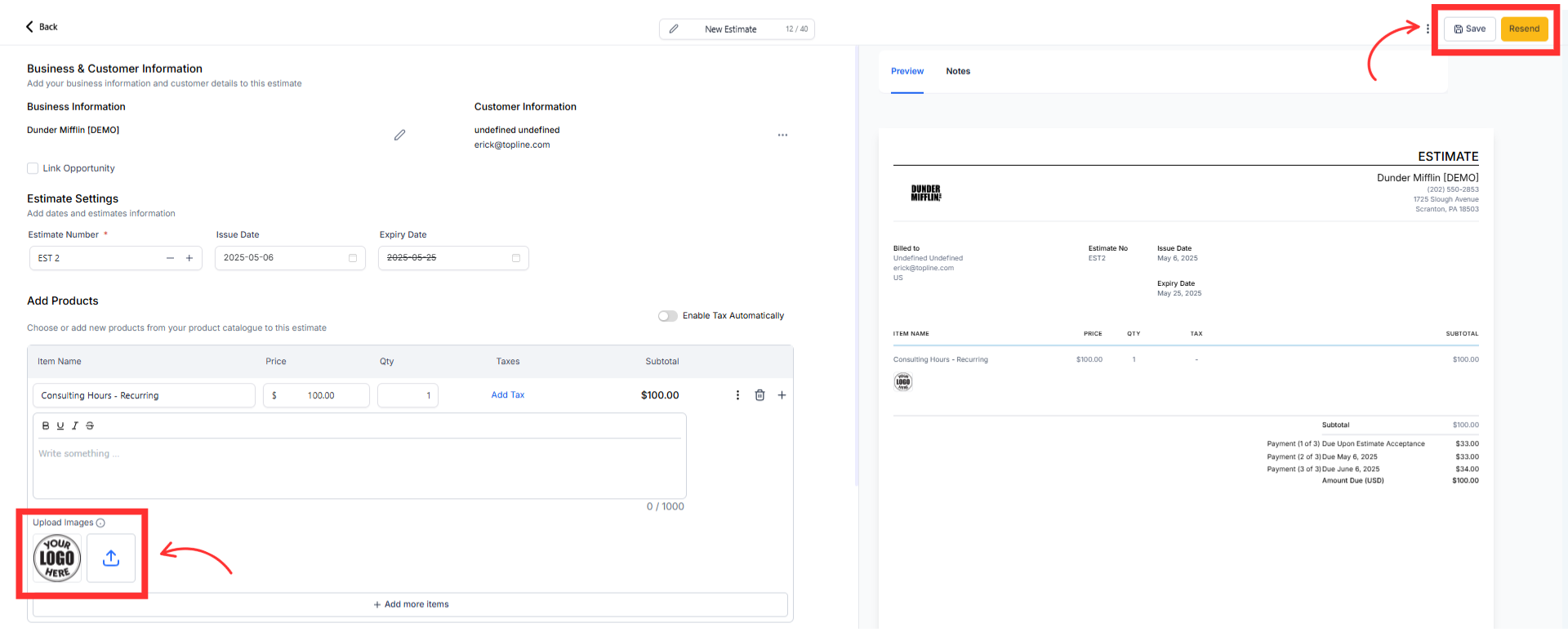Screen dimensions: 1568x632
Task: Save the estimate
Action: (1470, 29)
